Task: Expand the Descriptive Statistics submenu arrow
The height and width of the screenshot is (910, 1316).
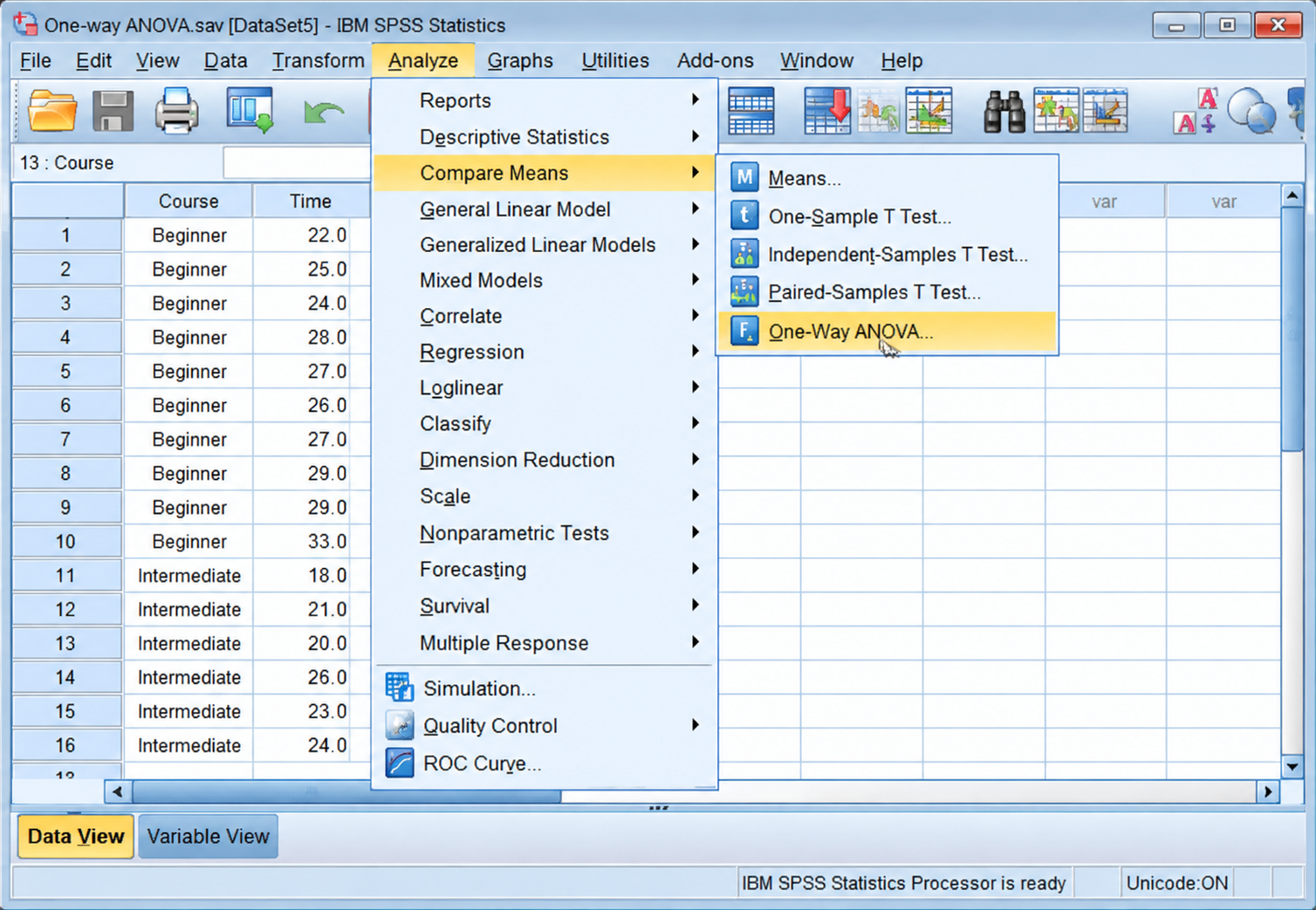Action: click(x=695, y=136)
